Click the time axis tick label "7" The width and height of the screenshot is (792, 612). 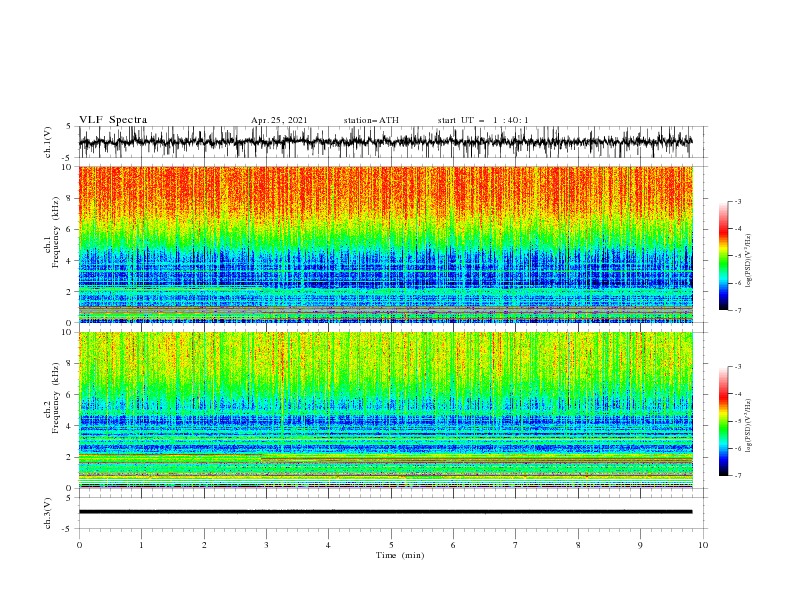point(516,545)
